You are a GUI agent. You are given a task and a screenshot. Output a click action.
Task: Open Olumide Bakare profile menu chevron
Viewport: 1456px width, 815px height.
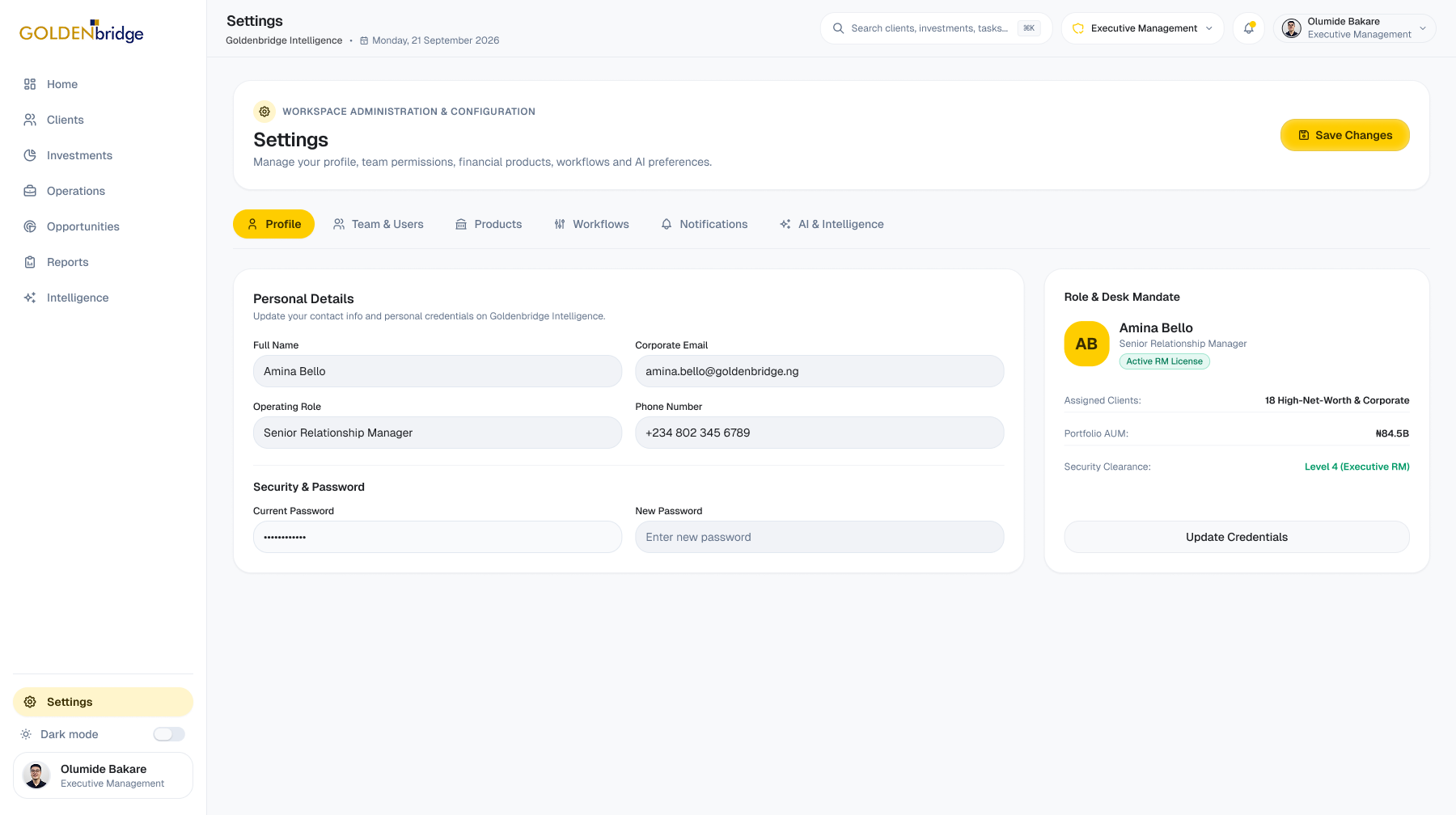click(1423, 28)
